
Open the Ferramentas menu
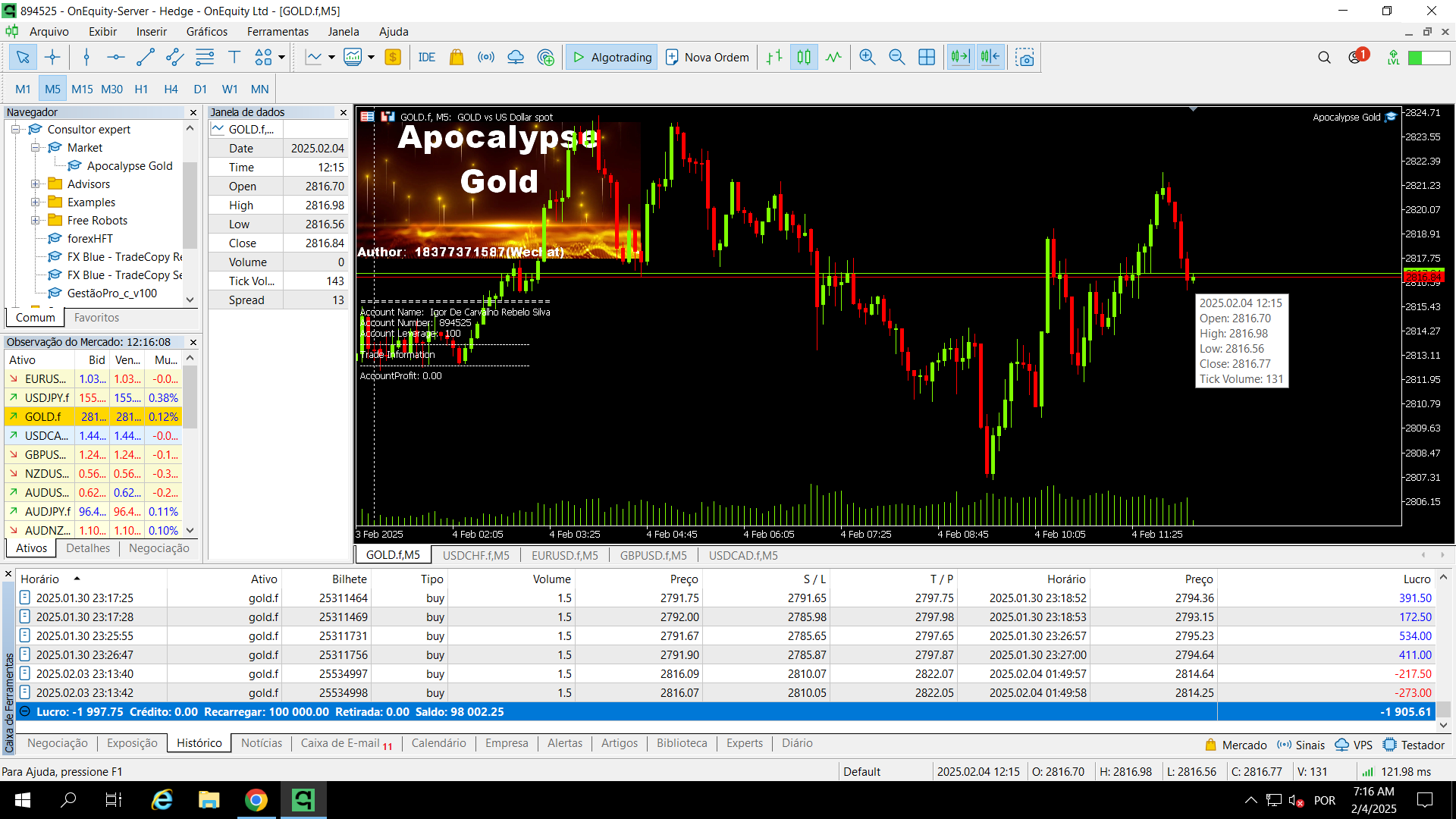[x=278, y=32]
